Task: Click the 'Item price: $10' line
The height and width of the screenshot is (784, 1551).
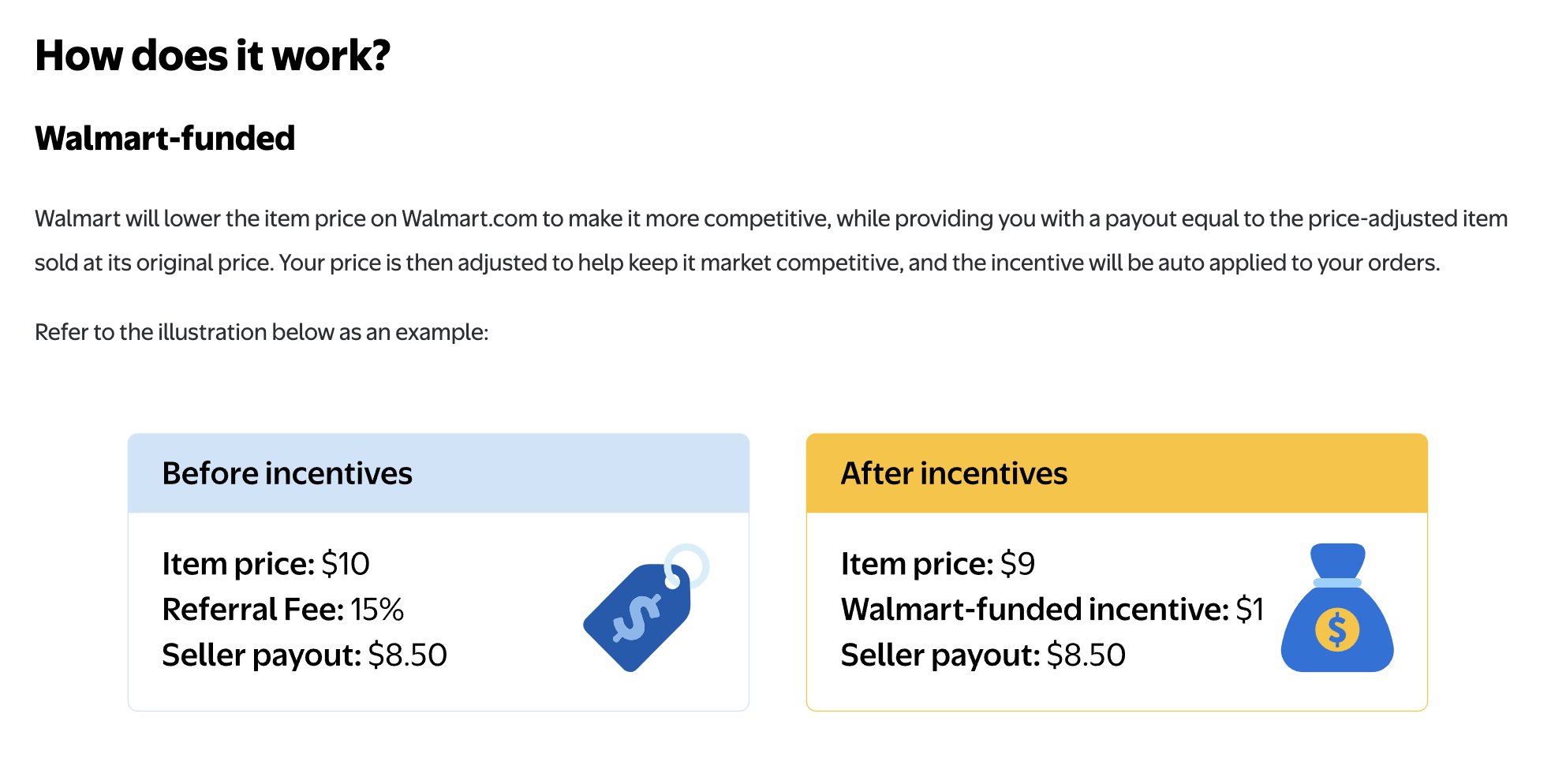Action: (266, 564)
